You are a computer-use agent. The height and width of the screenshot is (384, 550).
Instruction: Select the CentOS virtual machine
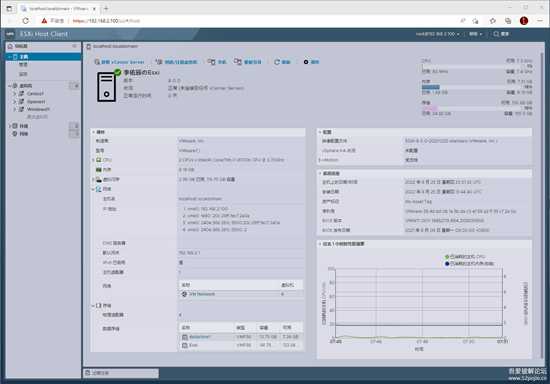pos(35,94)
